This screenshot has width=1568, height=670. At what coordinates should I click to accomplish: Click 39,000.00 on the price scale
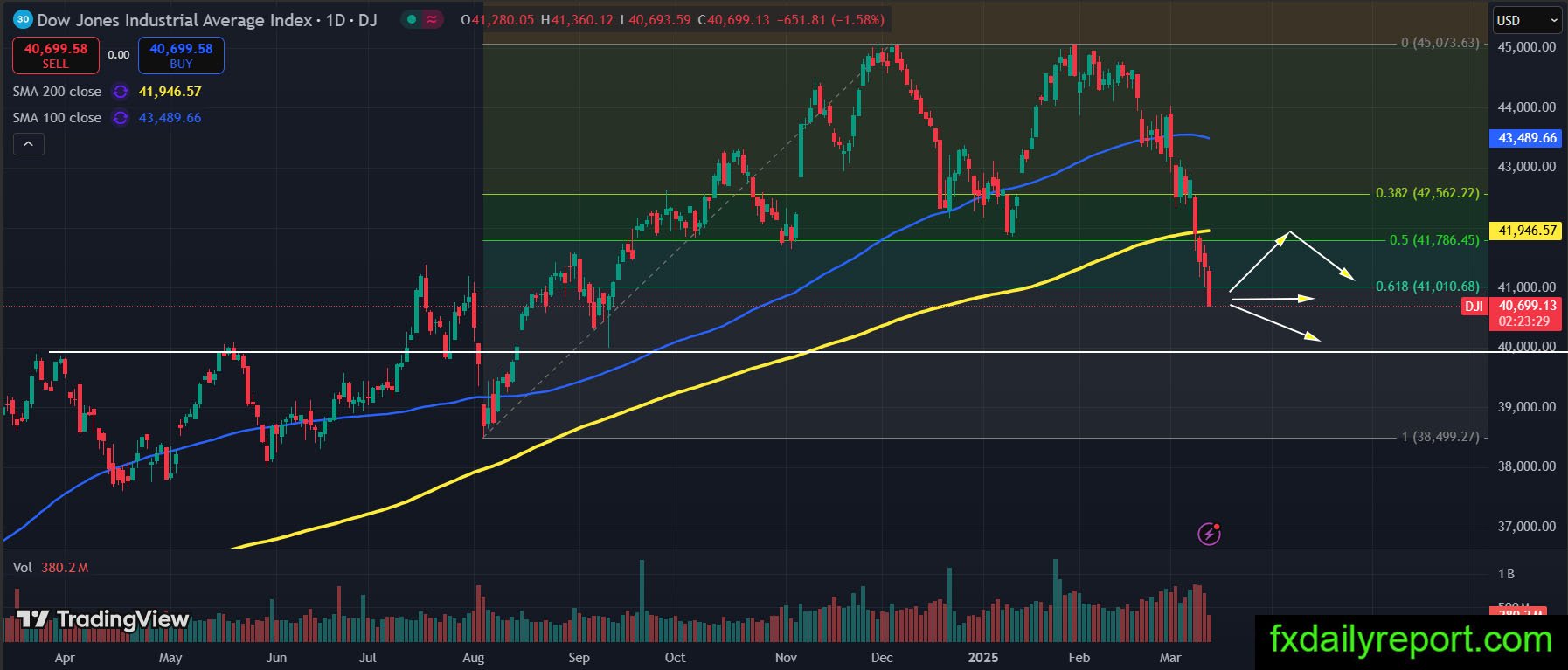tap(1527, 407)
